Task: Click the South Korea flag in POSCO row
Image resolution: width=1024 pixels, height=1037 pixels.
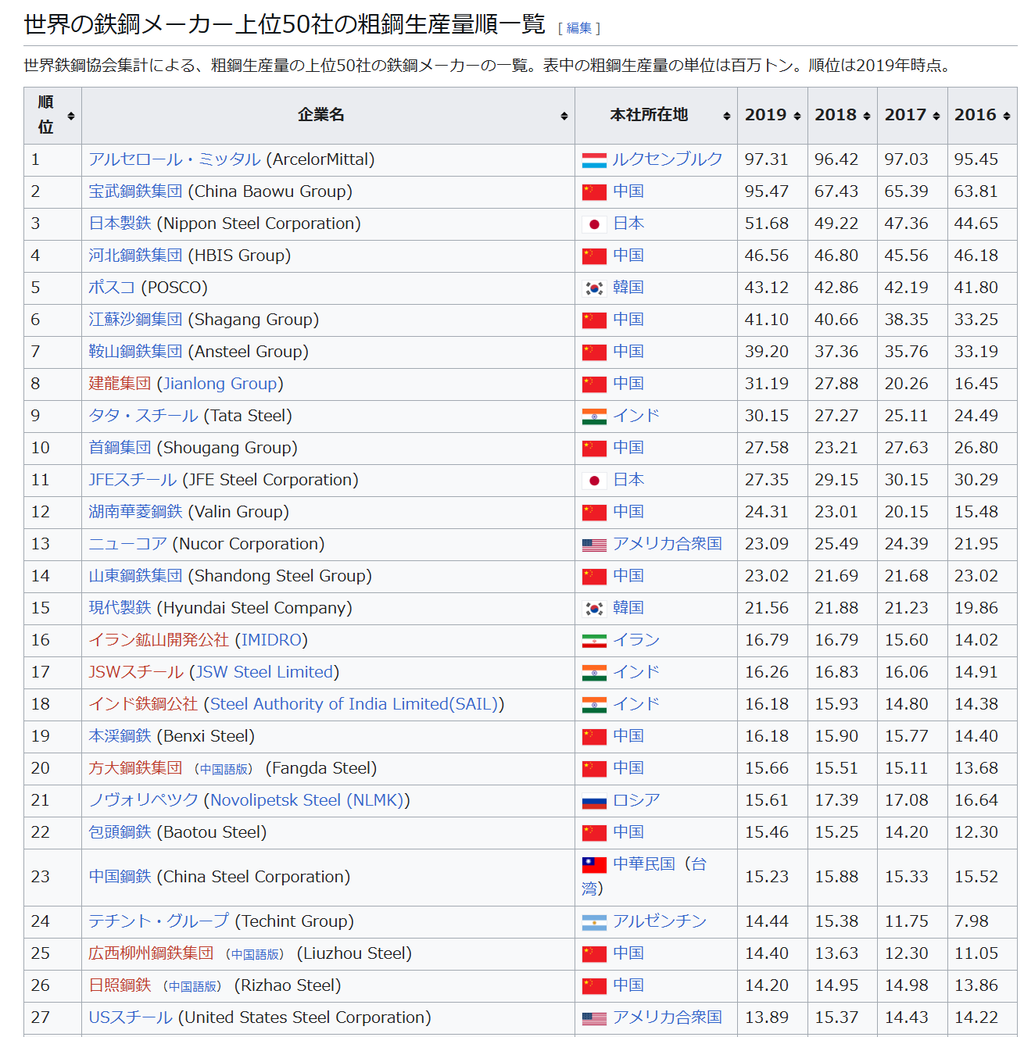Action: (594, 288)
